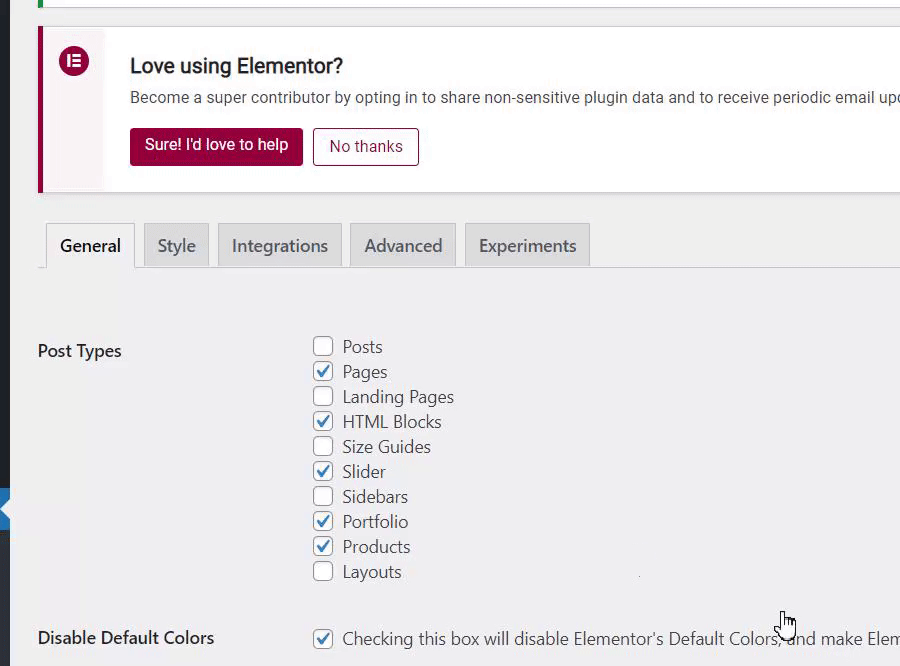
Task: Untick the Slider post type checkbox
Action: 323,472
